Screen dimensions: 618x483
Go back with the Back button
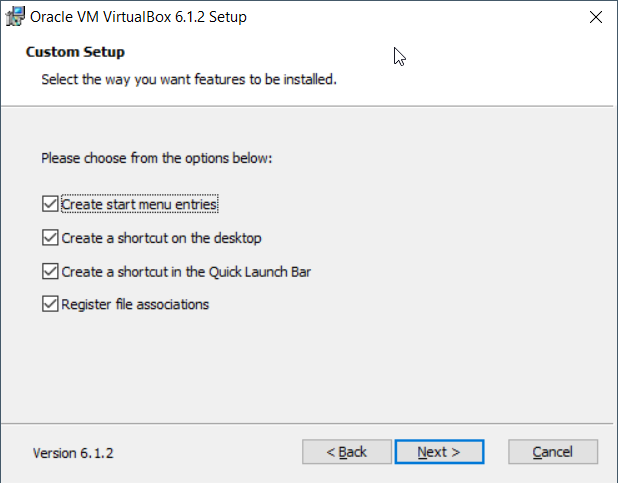(347, 452)
